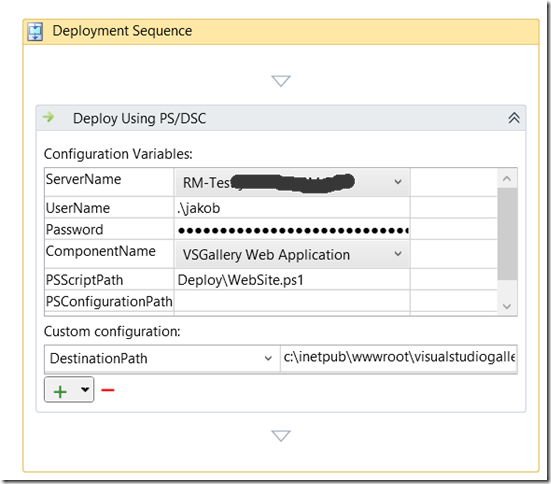551x484 pixels.
Task: Click the empty PSConfigurationPath field
Action: [292, 301]
